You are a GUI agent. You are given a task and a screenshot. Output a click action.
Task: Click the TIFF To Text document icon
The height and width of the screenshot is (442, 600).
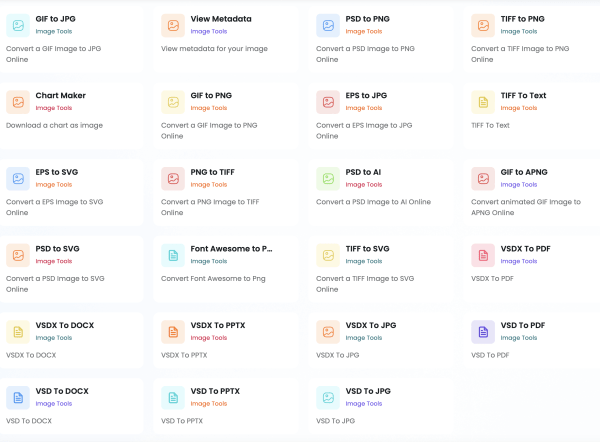click(x=484, y=102)
